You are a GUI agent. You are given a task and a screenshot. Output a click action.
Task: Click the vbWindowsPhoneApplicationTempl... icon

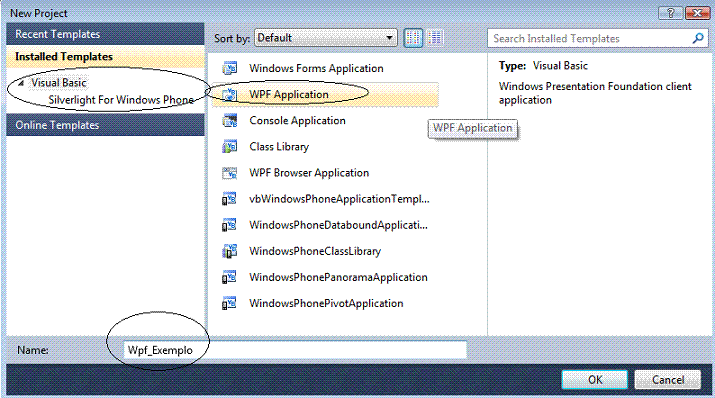click(x=229, y=199)
